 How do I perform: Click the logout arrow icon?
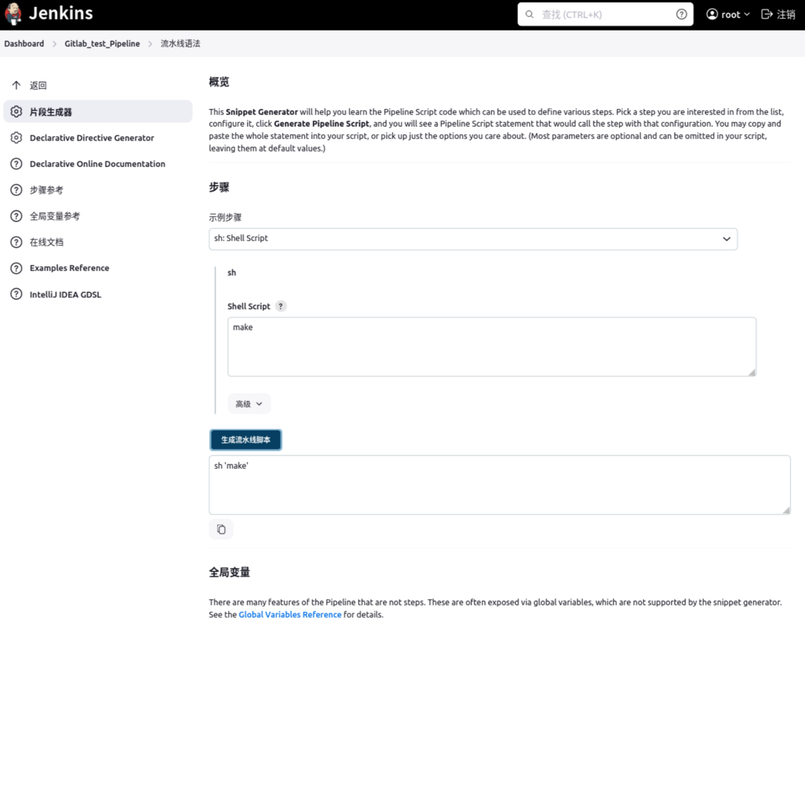click(x=766, y=14)
